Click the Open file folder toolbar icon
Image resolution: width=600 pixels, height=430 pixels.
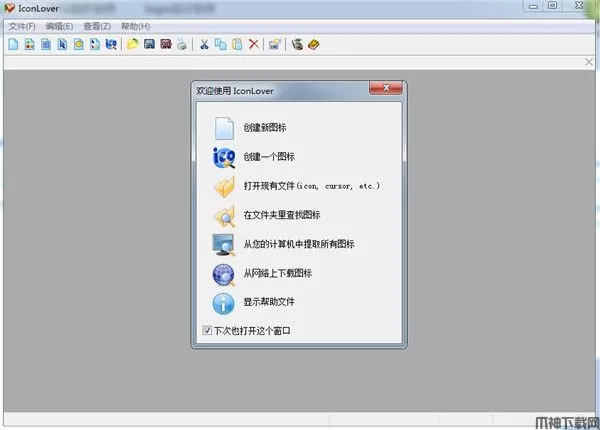[x=133, y=44]
